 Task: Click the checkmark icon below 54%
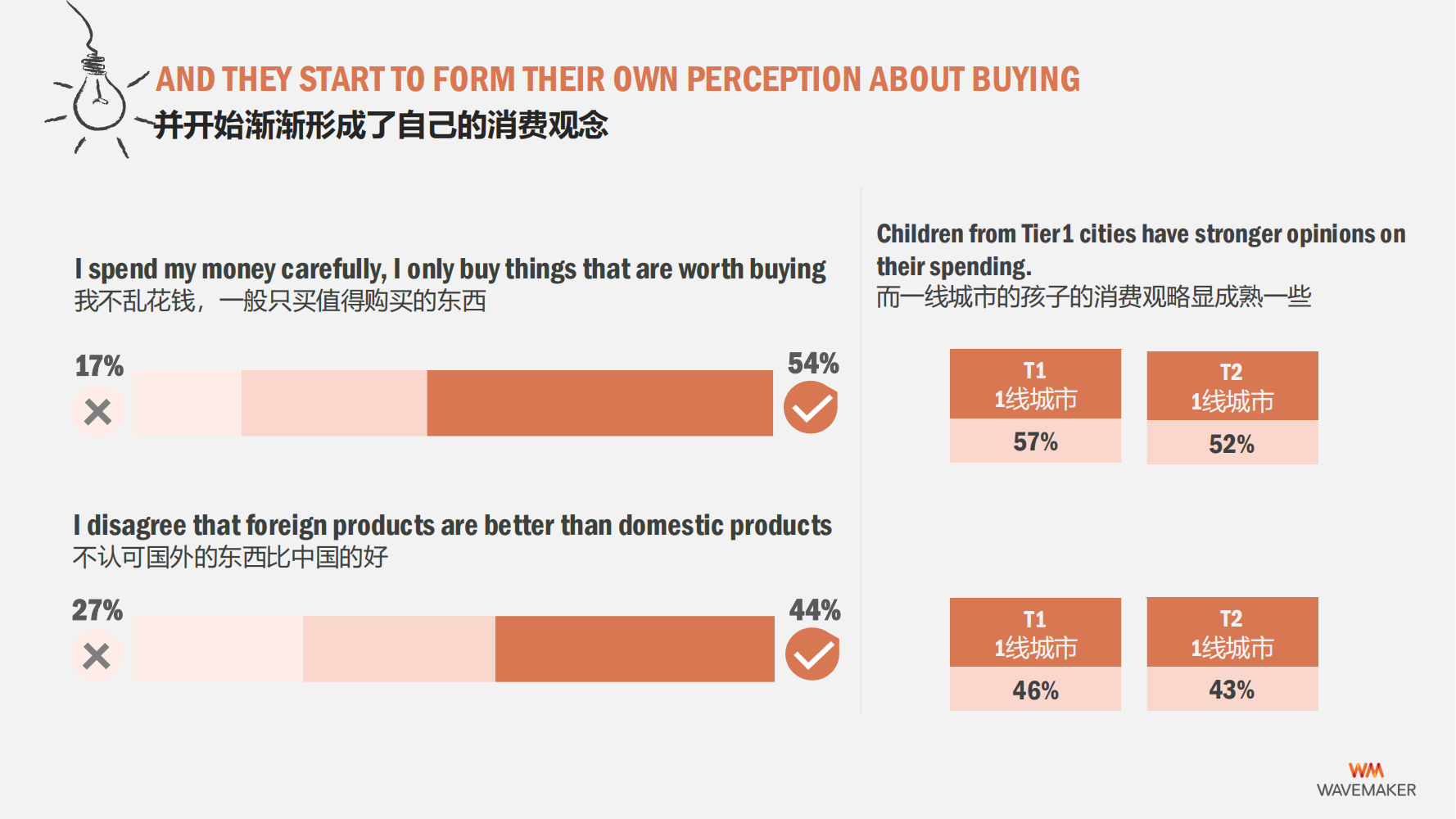coord(811,407)
